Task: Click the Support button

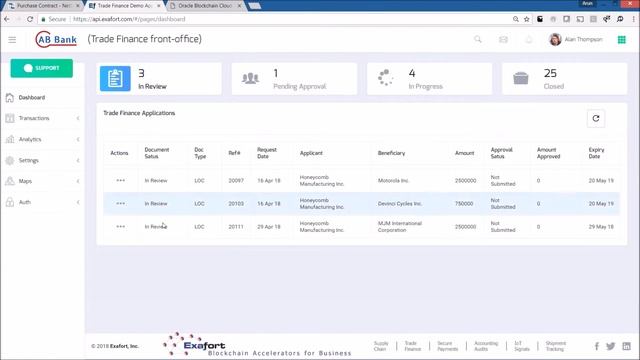Action: point(42,68)
